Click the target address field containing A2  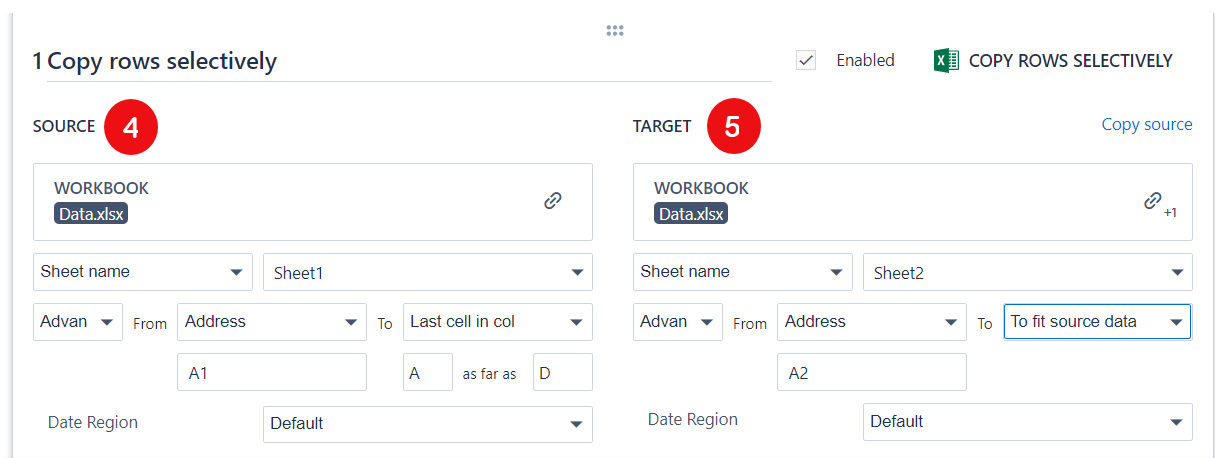(x=871, y=373)
